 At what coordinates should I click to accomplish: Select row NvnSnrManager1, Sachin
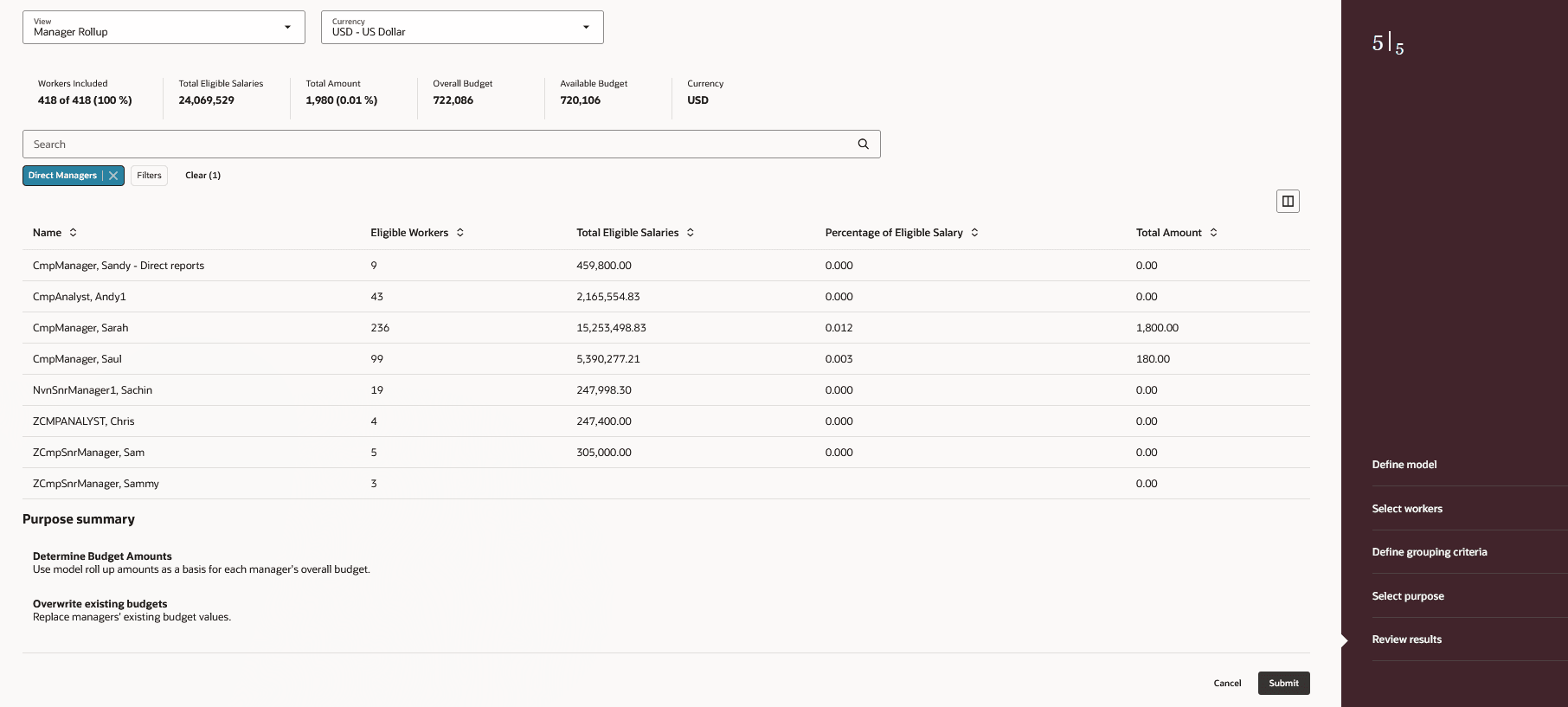[666, 390]
